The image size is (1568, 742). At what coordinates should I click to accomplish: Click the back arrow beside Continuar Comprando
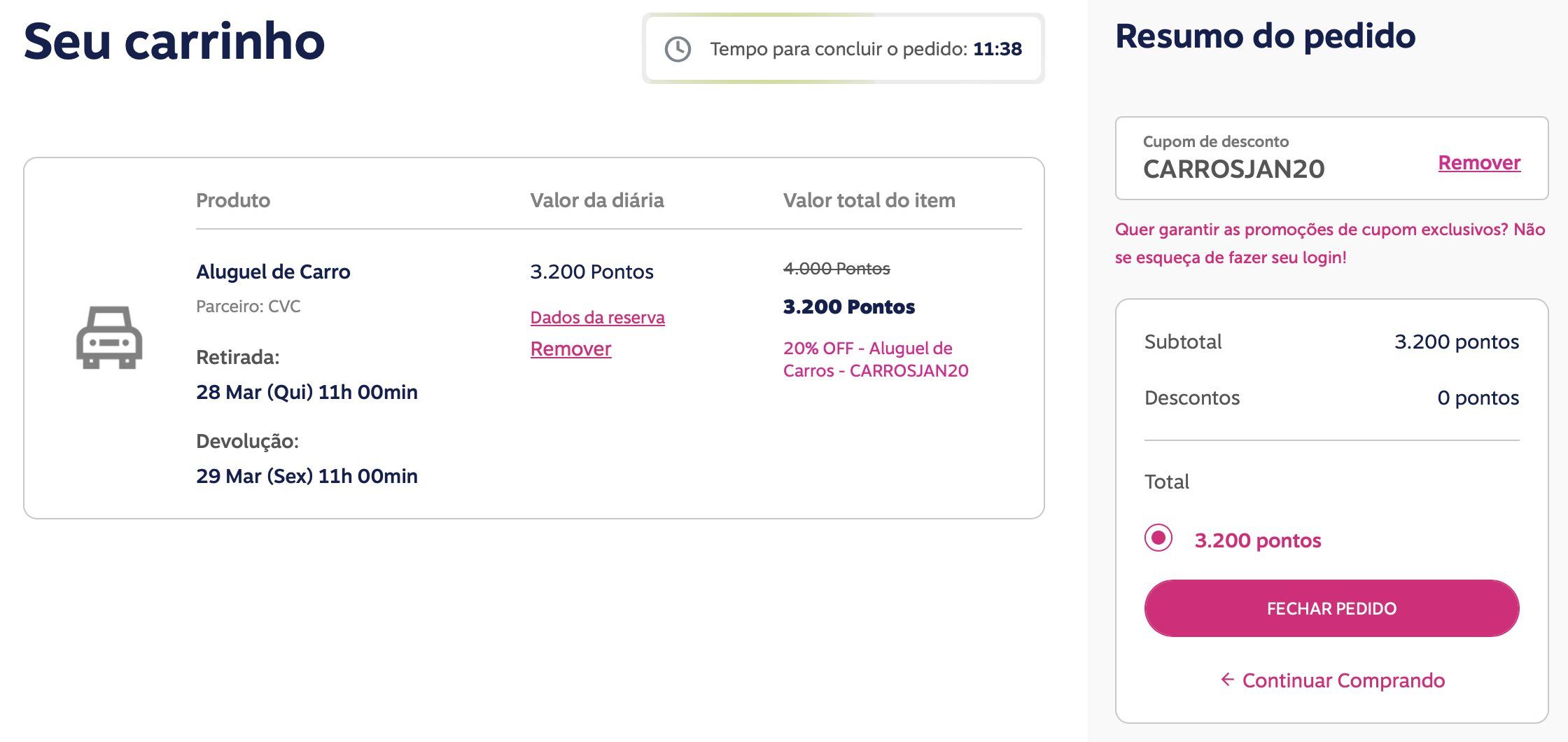[1226, 680]
